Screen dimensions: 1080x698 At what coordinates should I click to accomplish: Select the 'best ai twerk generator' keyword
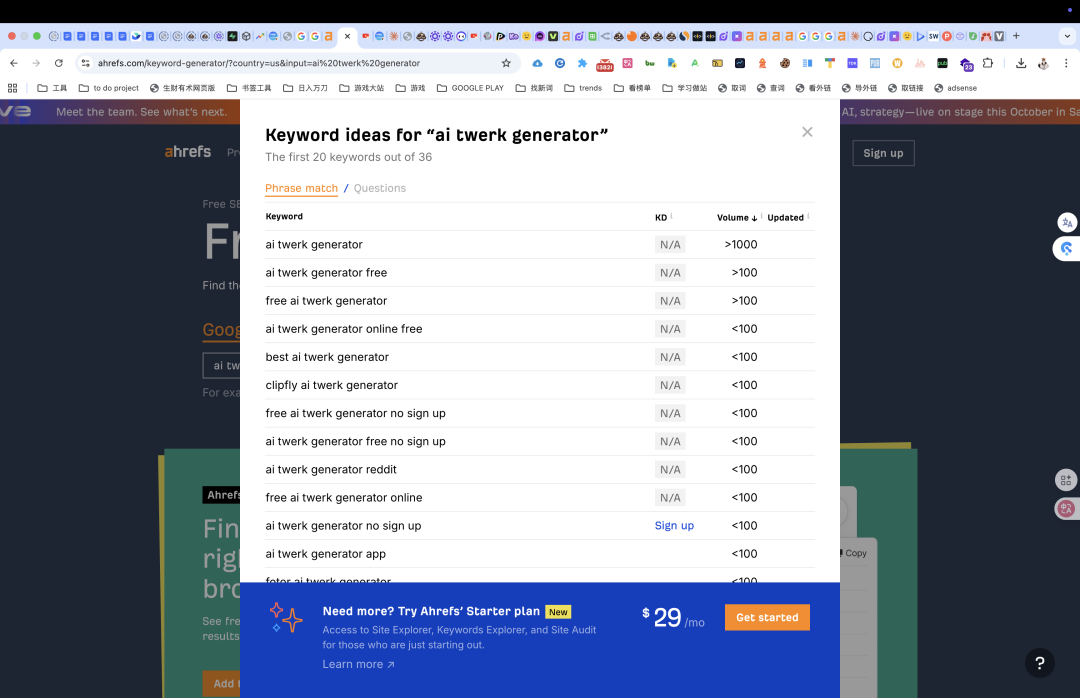click(x=327, y=357)
